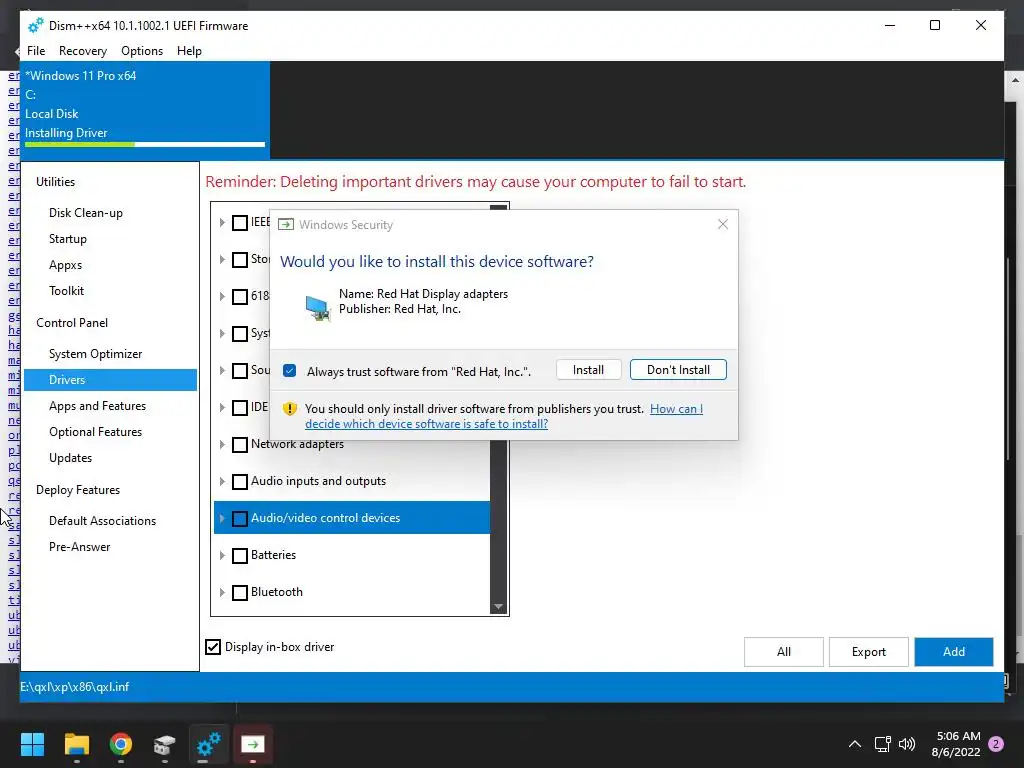Image resolution: width=1024 pixels, height=768 pixels.
Task: Click the Windows Security title icon in the dialog
Action: click(x=286, y=225)
